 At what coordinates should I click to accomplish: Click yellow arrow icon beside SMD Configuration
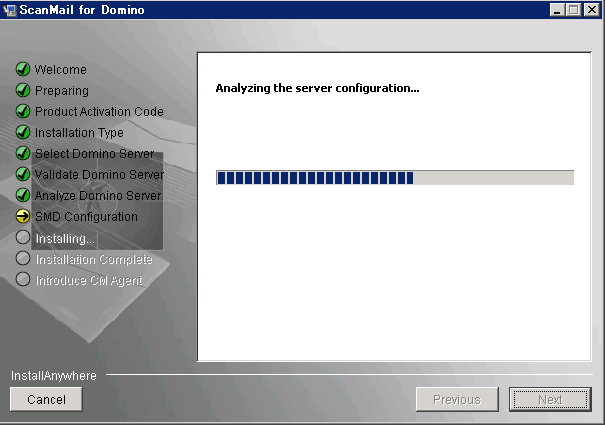[x=23, y=217]
